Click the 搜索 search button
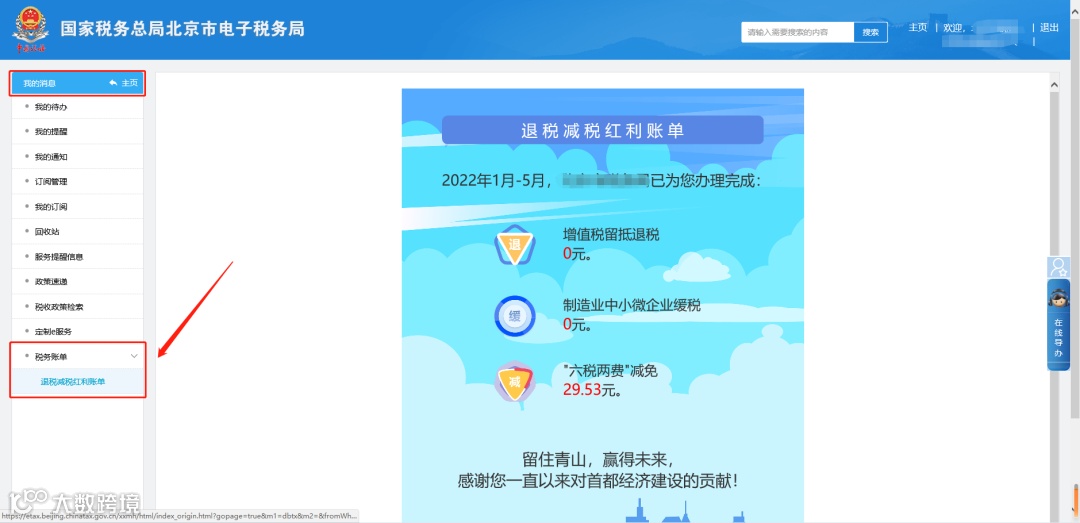The image size is (1080, 523). coord(871,32)
